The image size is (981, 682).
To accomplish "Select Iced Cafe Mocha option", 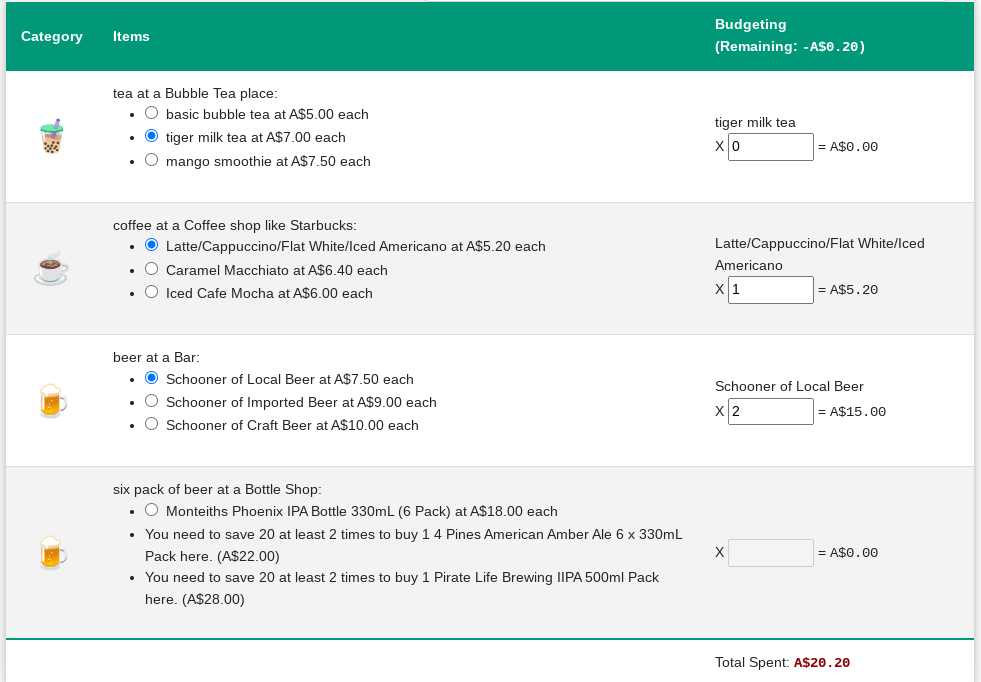I will (152, 292).
